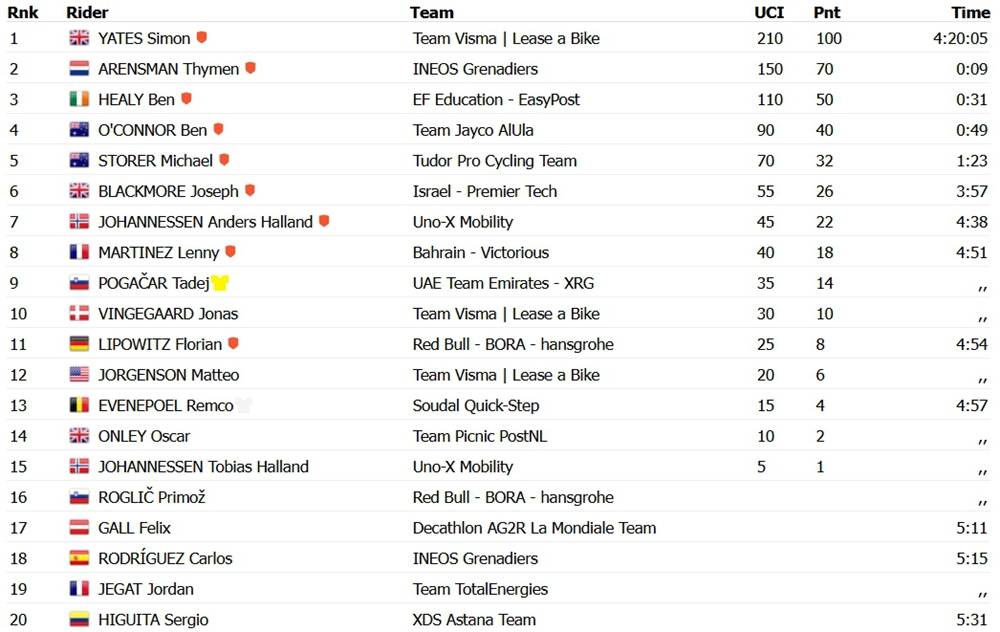Click the Slovenian flag beside ROGLIČ Primož
1000x632 pixels.
(x=79, y=497)
